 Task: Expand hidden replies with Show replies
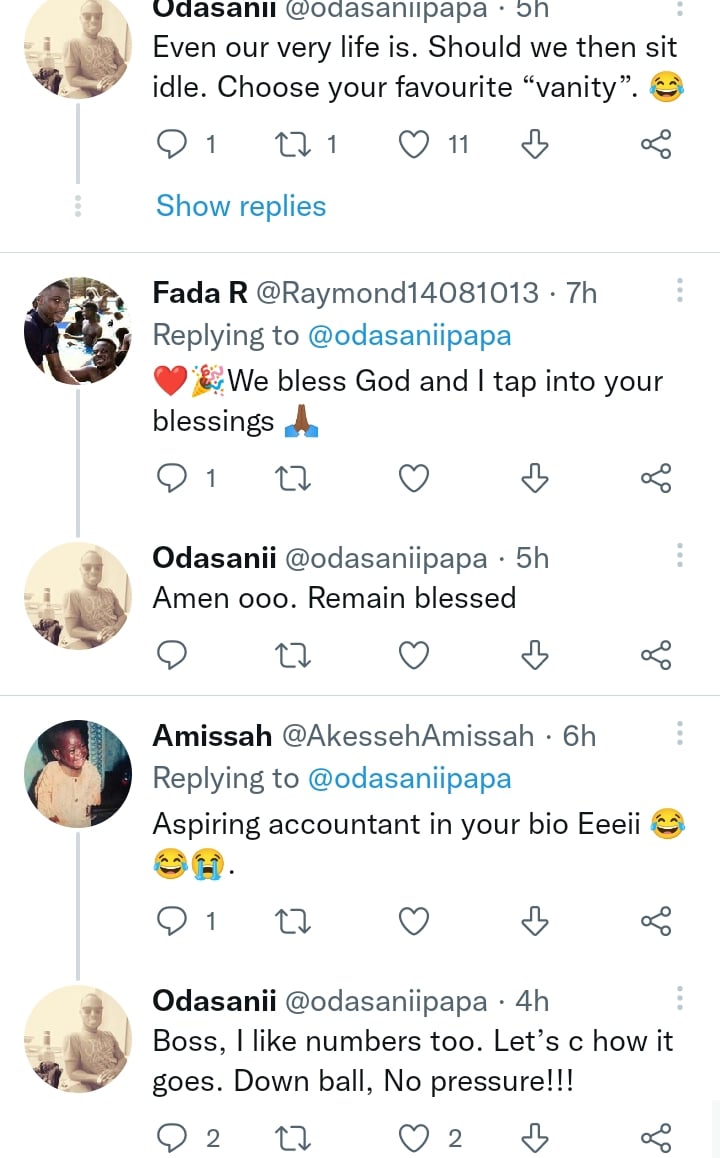tap(241, 206)
